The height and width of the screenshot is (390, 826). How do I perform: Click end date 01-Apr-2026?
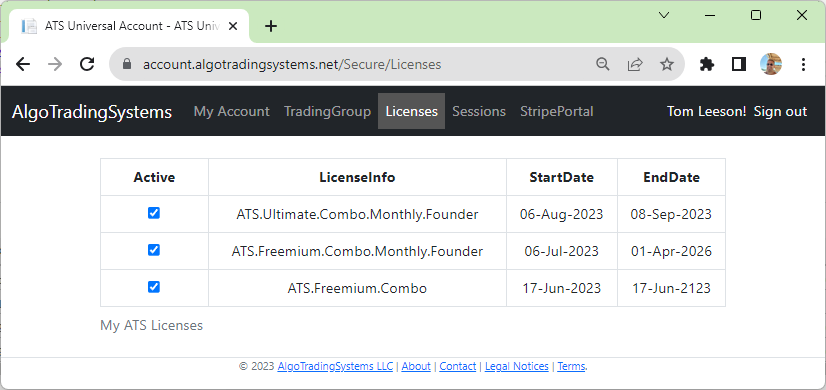click(671, 251)
